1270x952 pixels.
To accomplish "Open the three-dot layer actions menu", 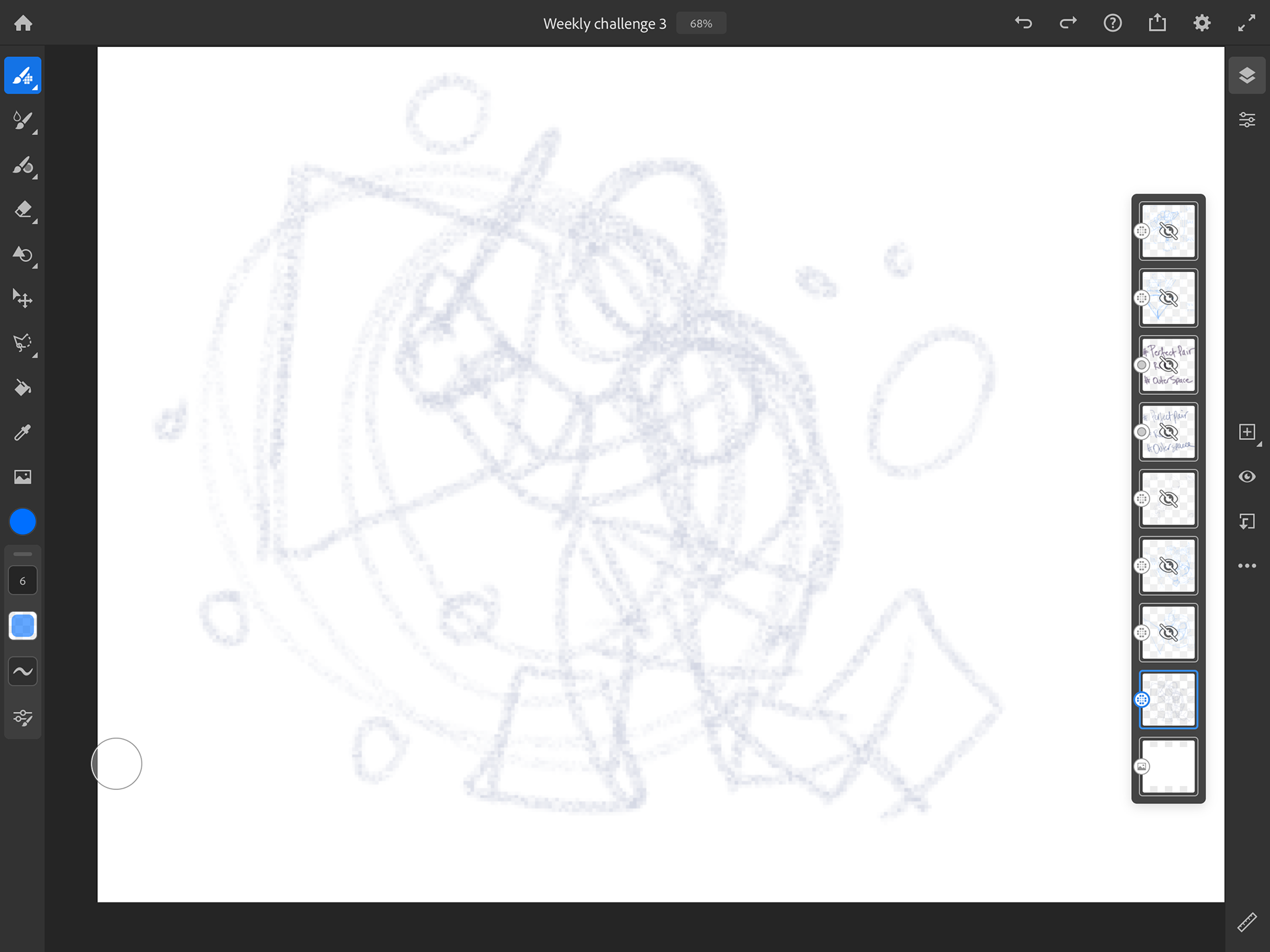I will coord(1247,566).
